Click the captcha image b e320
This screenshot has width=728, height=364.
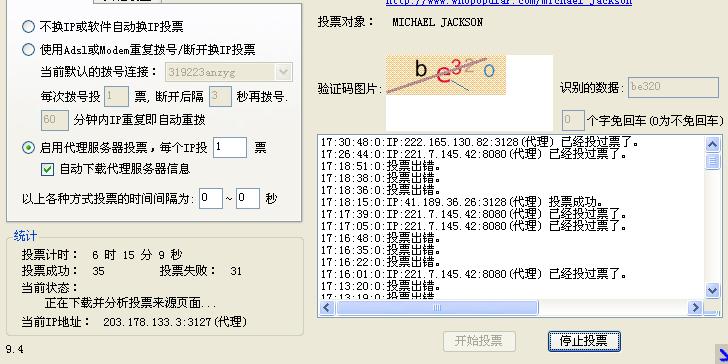tap(446, 75)
